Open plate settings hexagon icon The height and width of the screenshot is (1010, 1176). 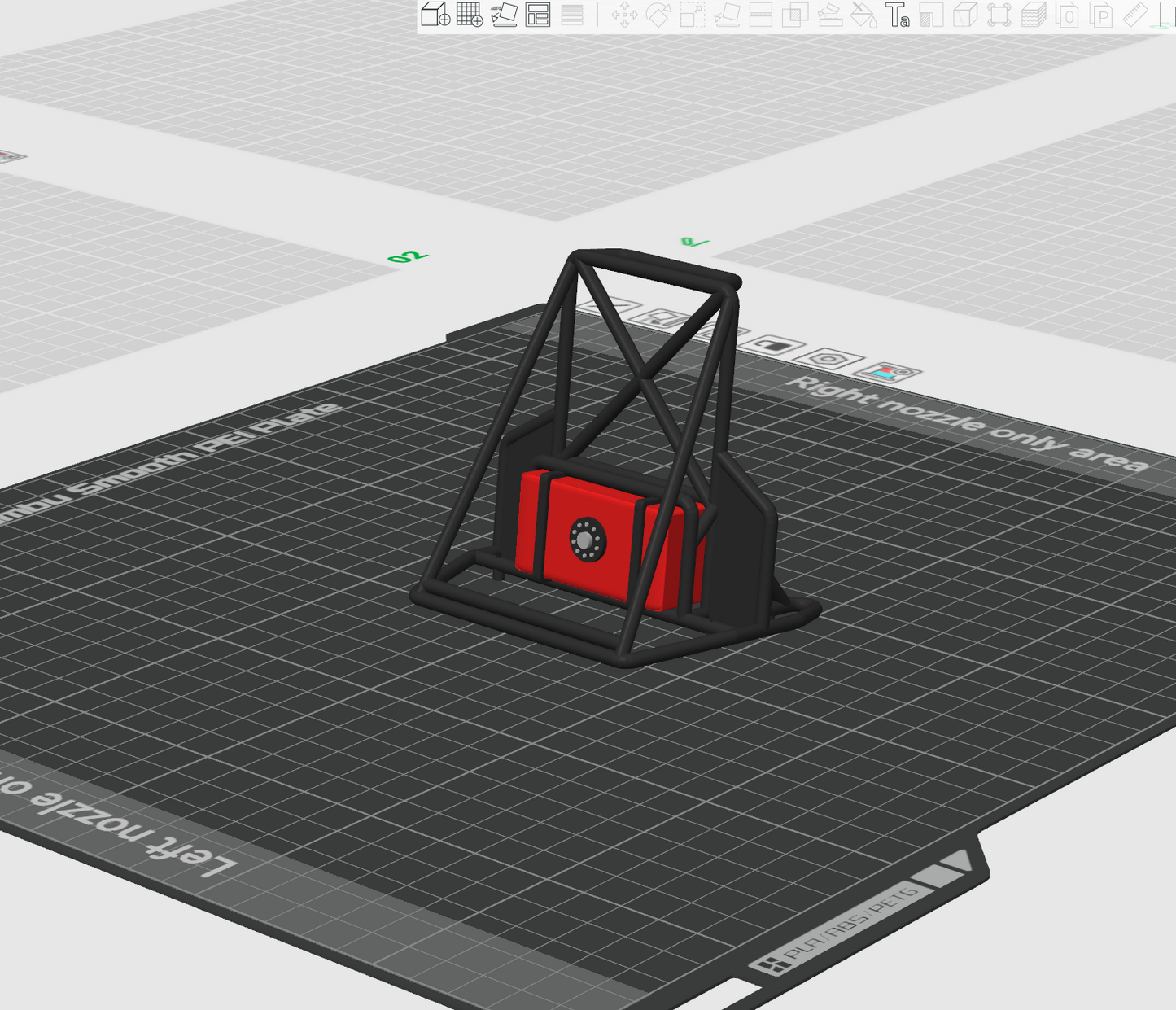pyautogui.click(x=828, y=358)
